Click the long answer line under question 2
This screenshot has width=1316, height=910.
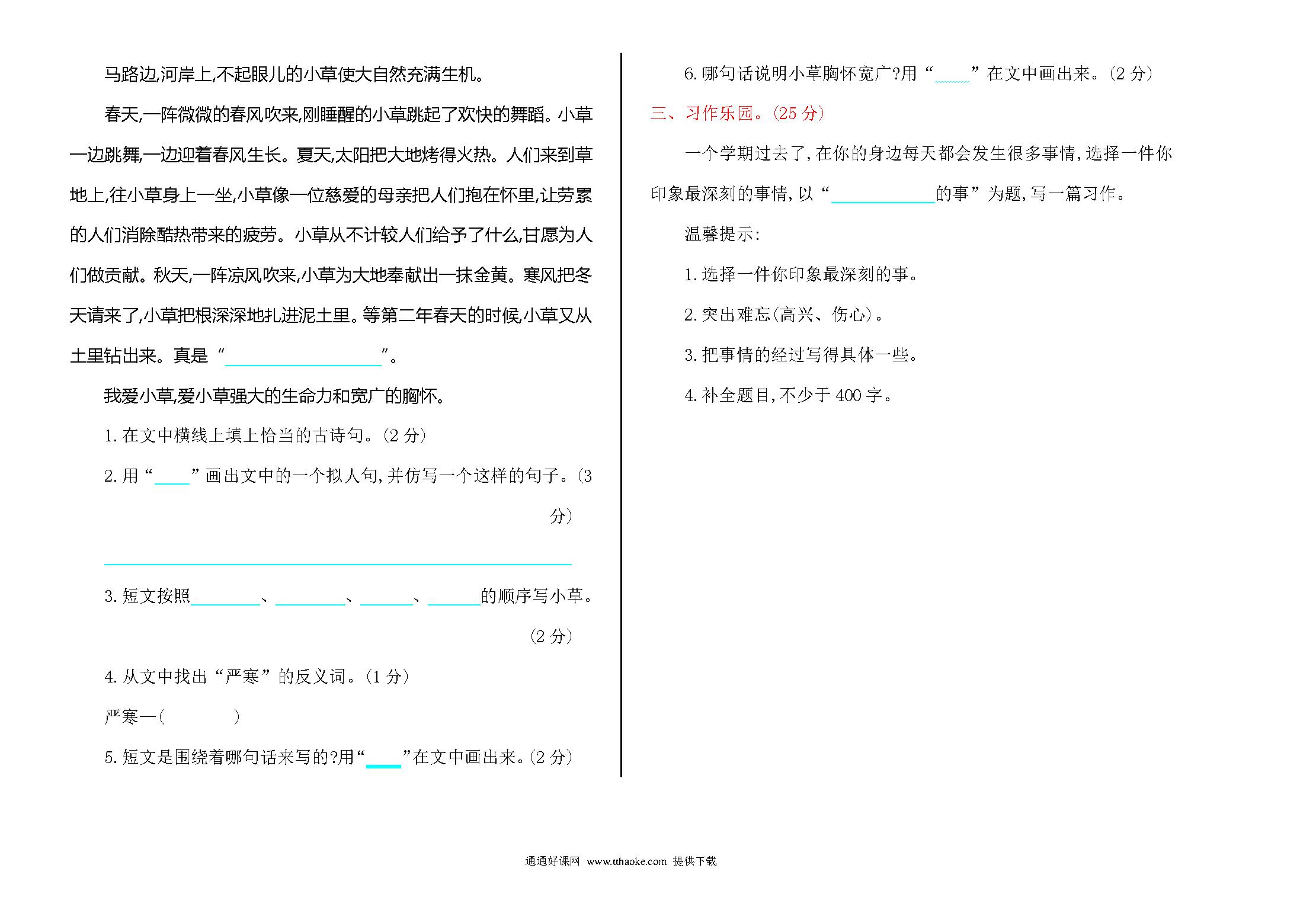338,563
